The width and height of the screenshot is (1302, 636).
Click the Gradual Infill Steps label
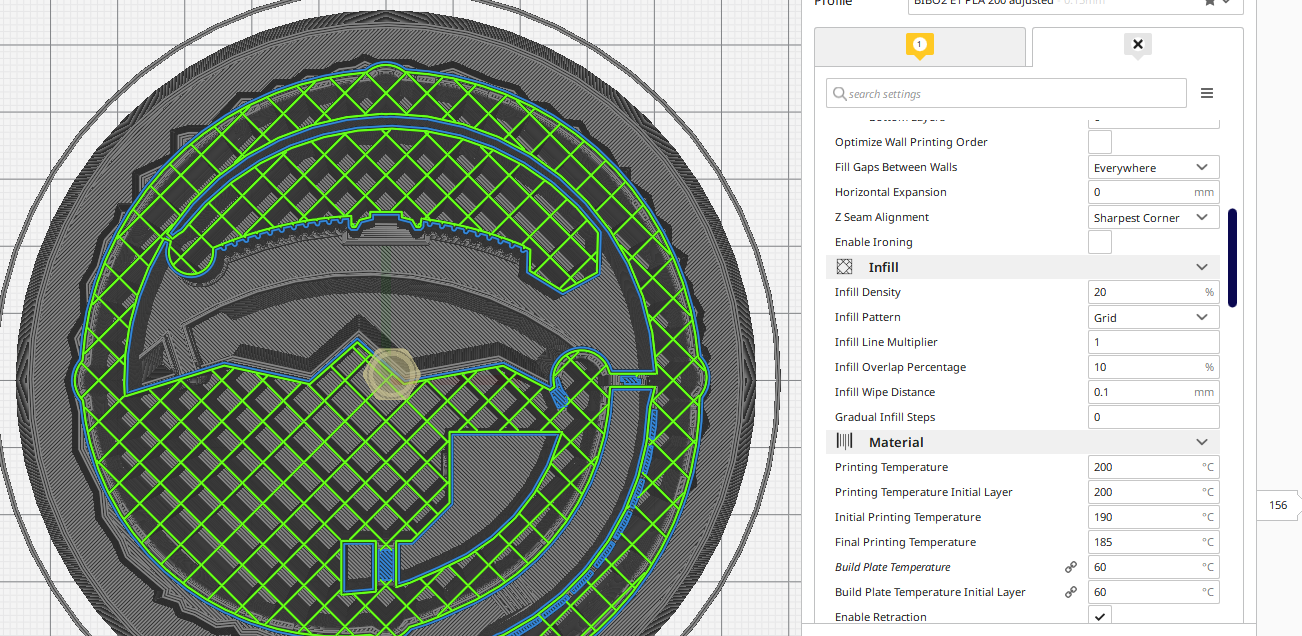tap(885, 417)
